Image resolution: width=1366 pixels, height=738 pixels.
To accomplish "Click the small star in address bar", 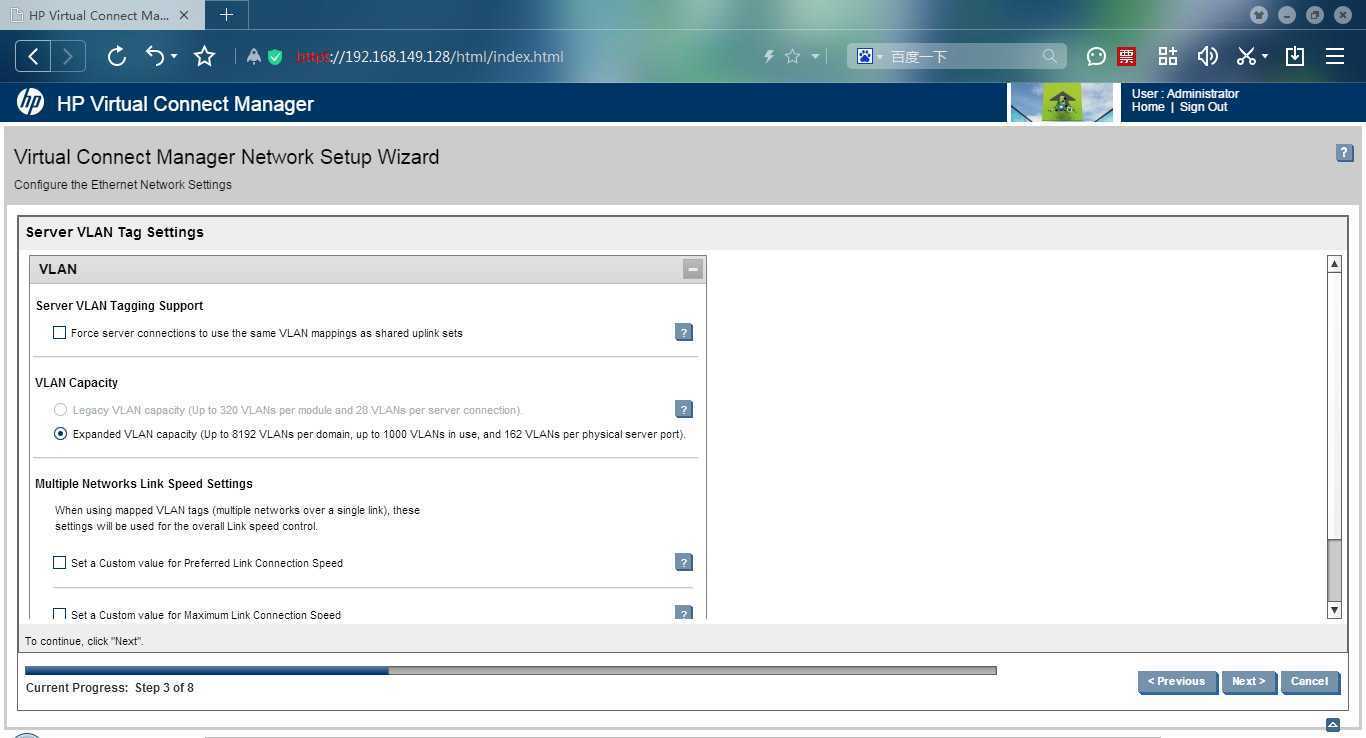I will (x=792, y=57).
